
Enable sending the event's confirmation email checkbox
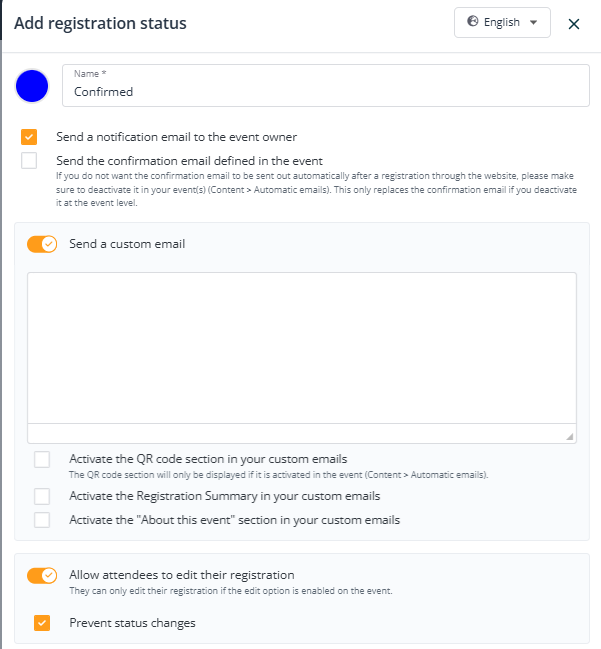[29, 160]
